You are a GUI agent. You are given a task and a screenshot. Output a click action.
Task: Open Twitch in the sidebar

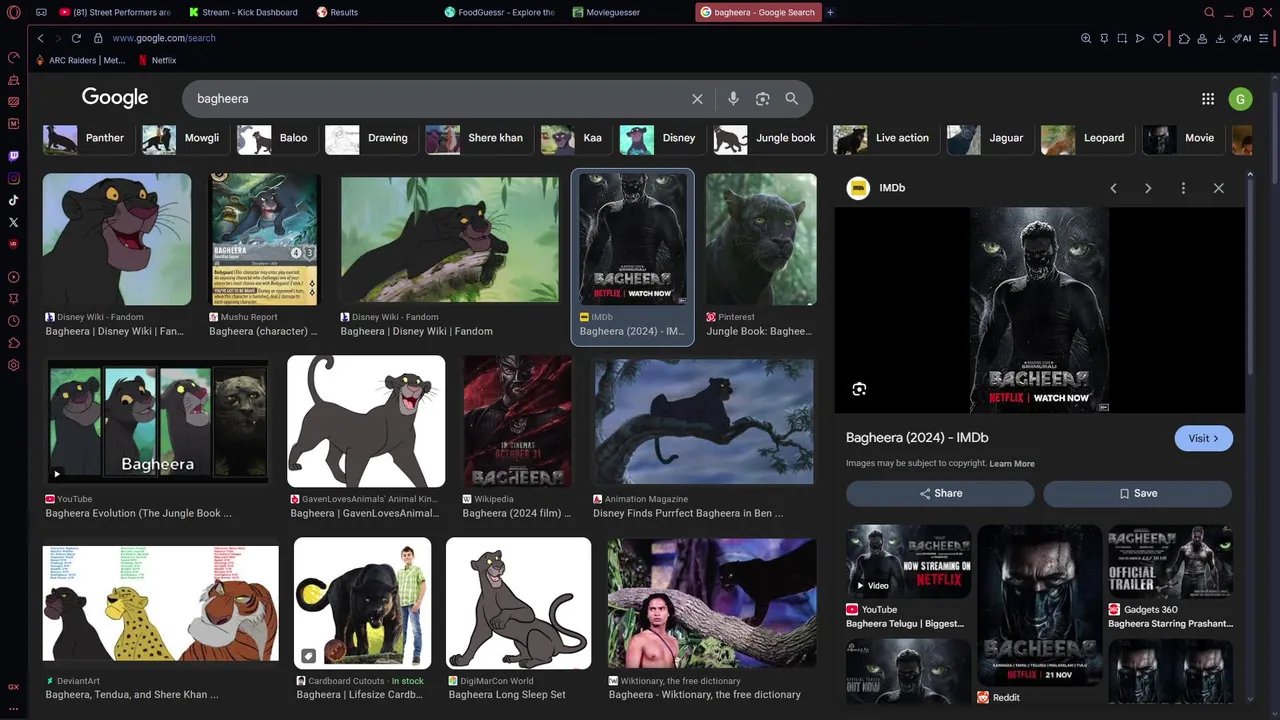pyautogui.click(x=14, y=156)
